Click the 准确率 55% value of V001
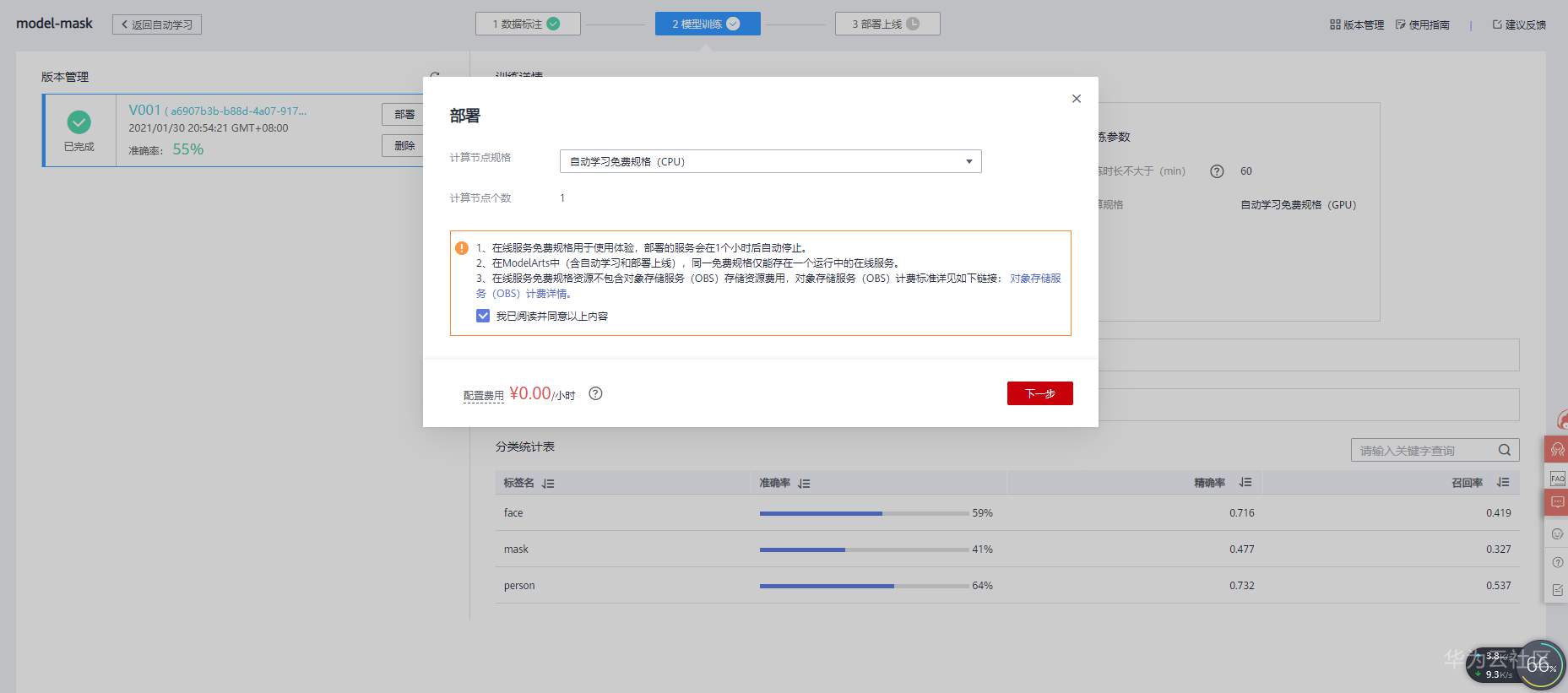Image resolution: width=1568 pixels, height=693 pixels. [x=188, y=149]
